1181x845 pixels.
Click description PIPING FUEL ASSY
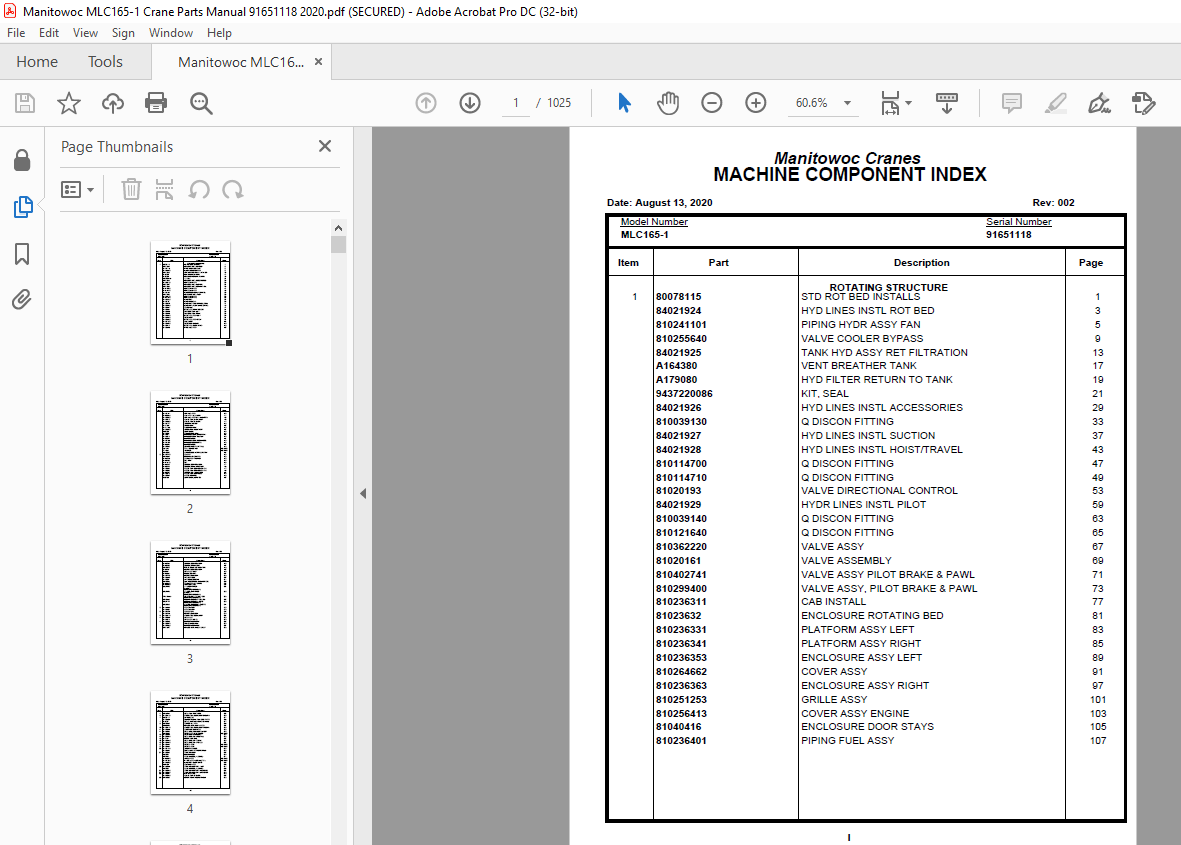pos(847,741)
